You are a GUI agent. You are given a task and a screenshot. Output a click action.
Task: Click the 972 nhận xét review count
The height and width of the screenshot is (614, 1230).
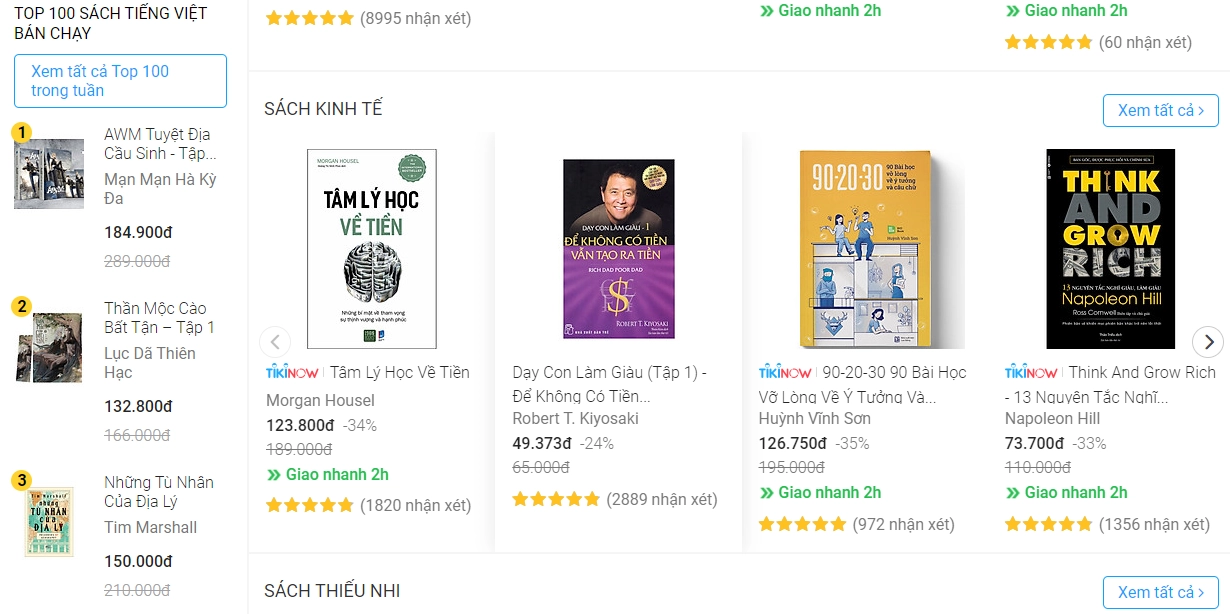click(903, 524)
